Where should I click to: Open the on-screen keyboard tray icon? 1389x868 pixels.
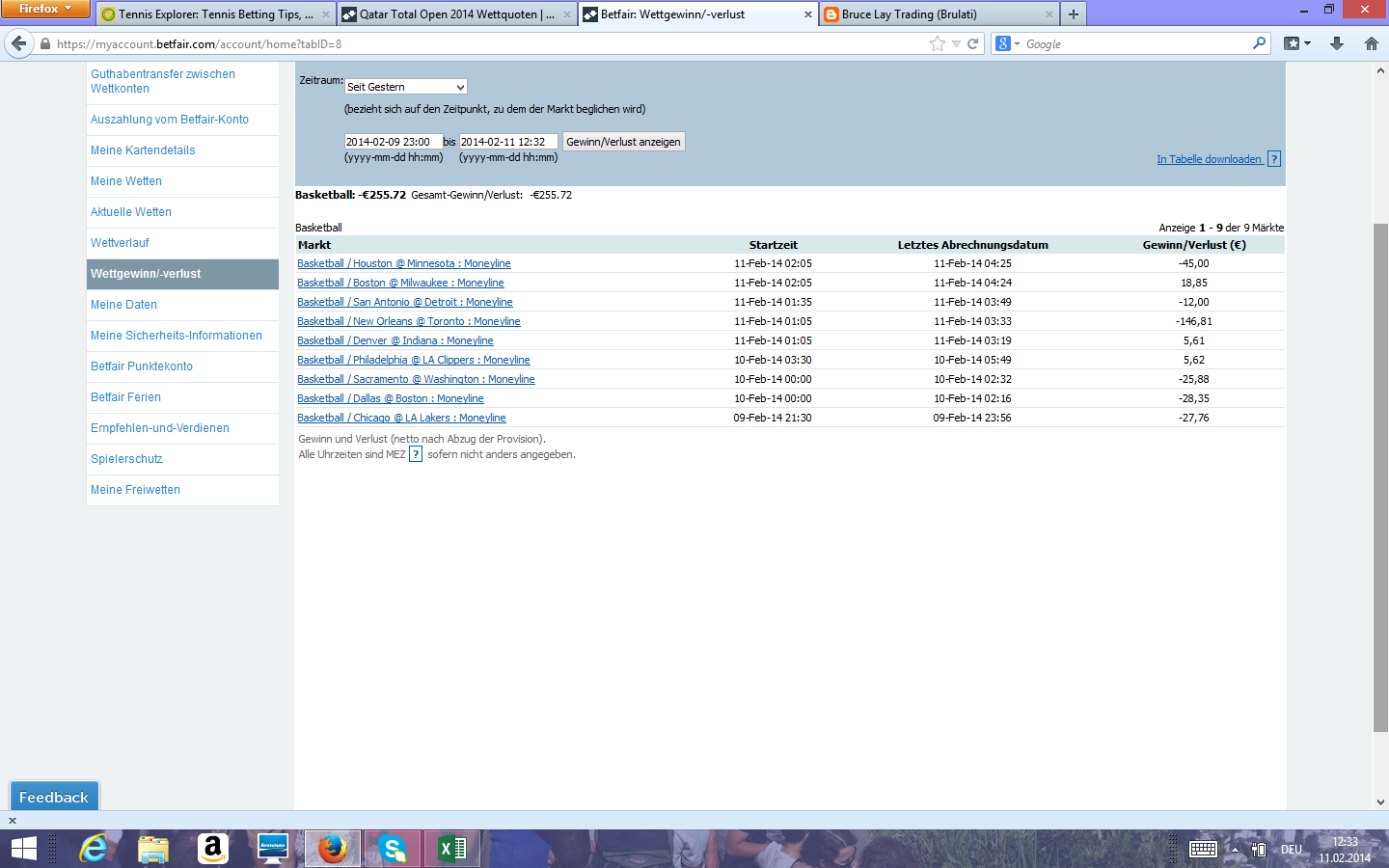1203,849
